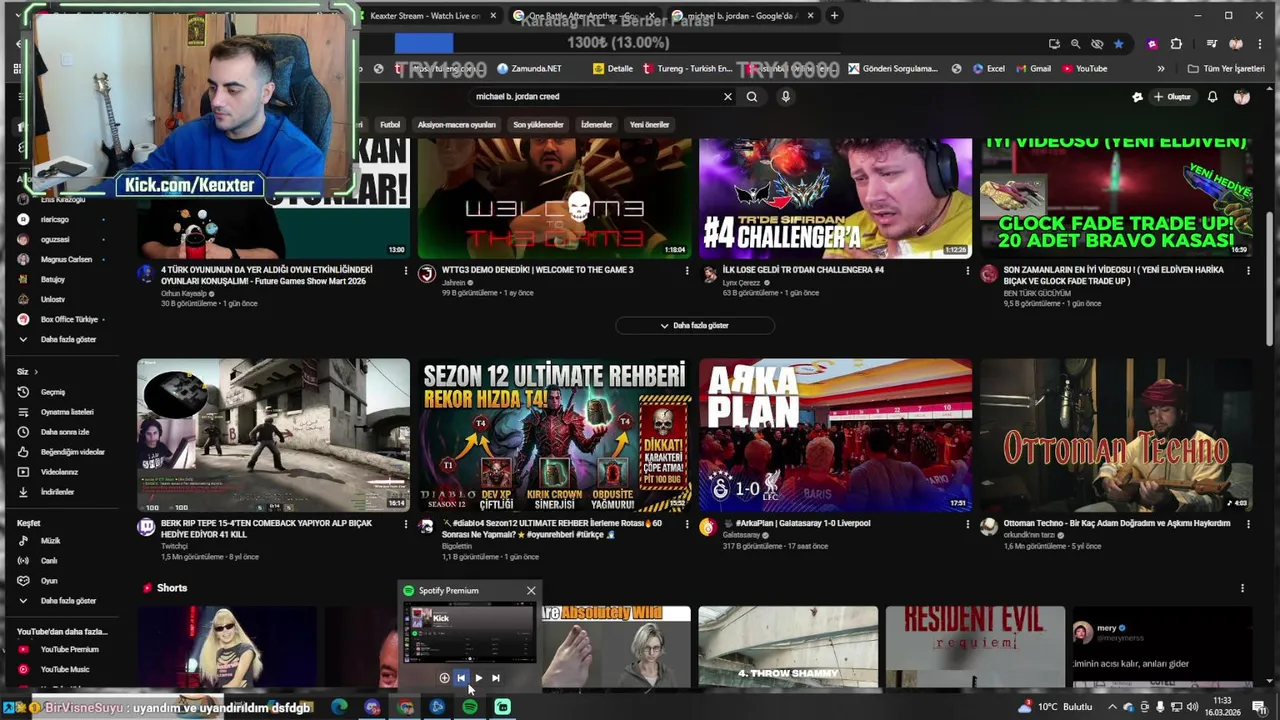Go to Canlı under Keşfet
The width and height of the screenshot is (1280, 720).
coord(48,561)
